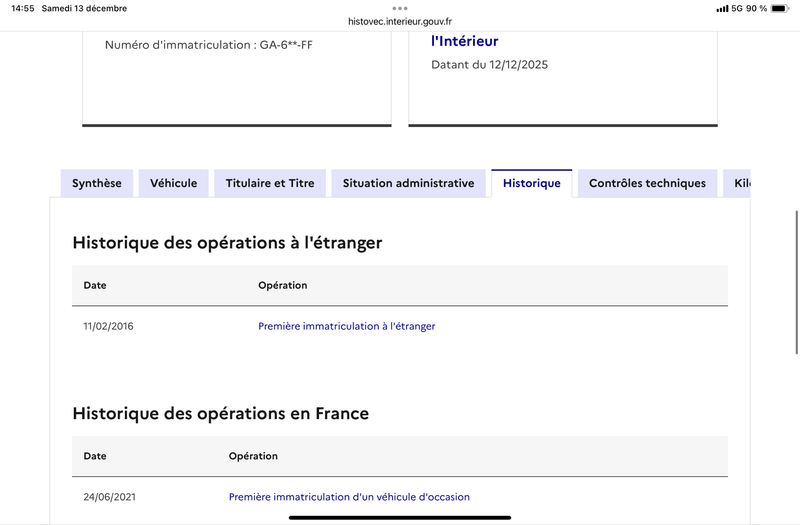Tap the battery icon in status bar
The width and height of the screenshot is (800, 525).
[782, 9]
